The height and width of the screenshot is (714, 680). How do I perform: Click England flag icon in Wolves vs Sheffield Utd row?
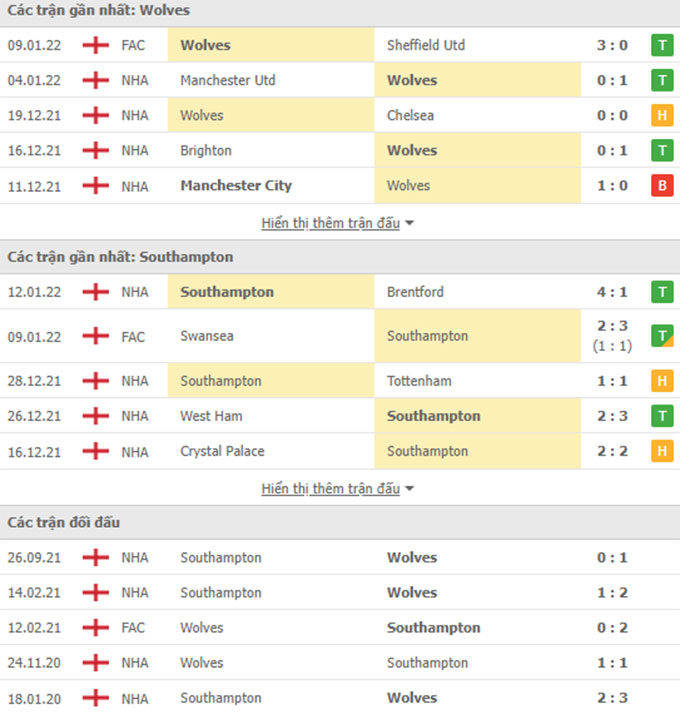96,45
